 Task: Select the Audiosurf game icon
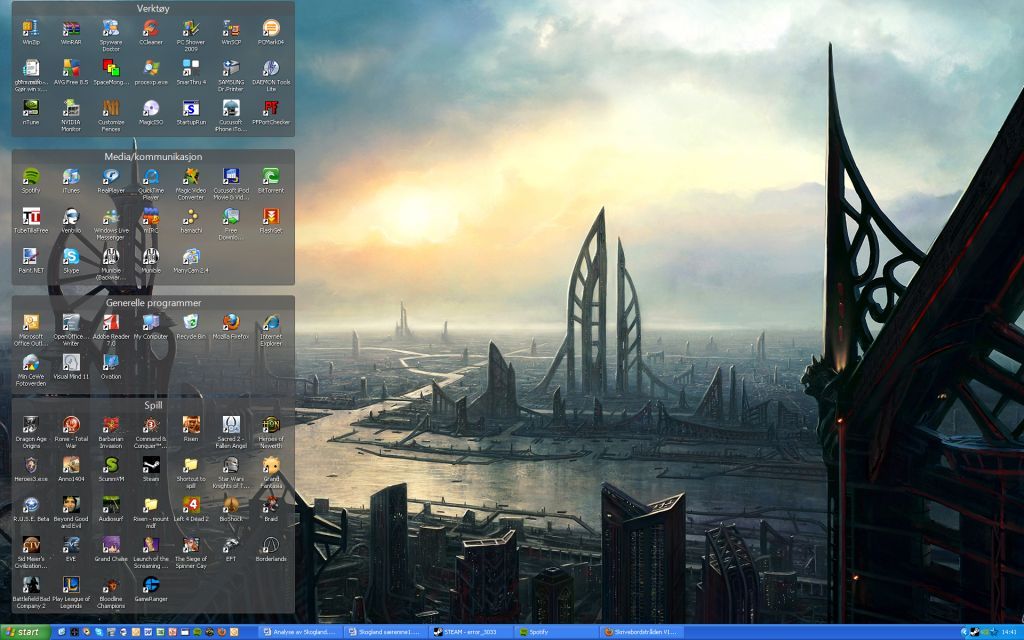[111, 509]
